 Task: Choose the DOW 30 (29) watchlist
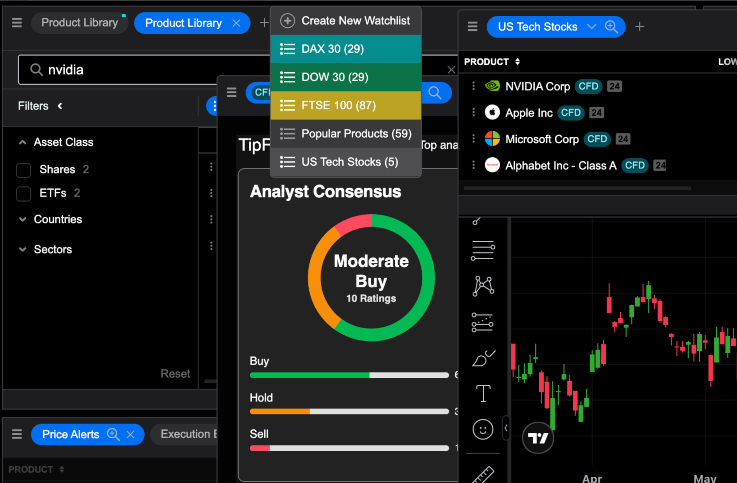click(345, 77)
